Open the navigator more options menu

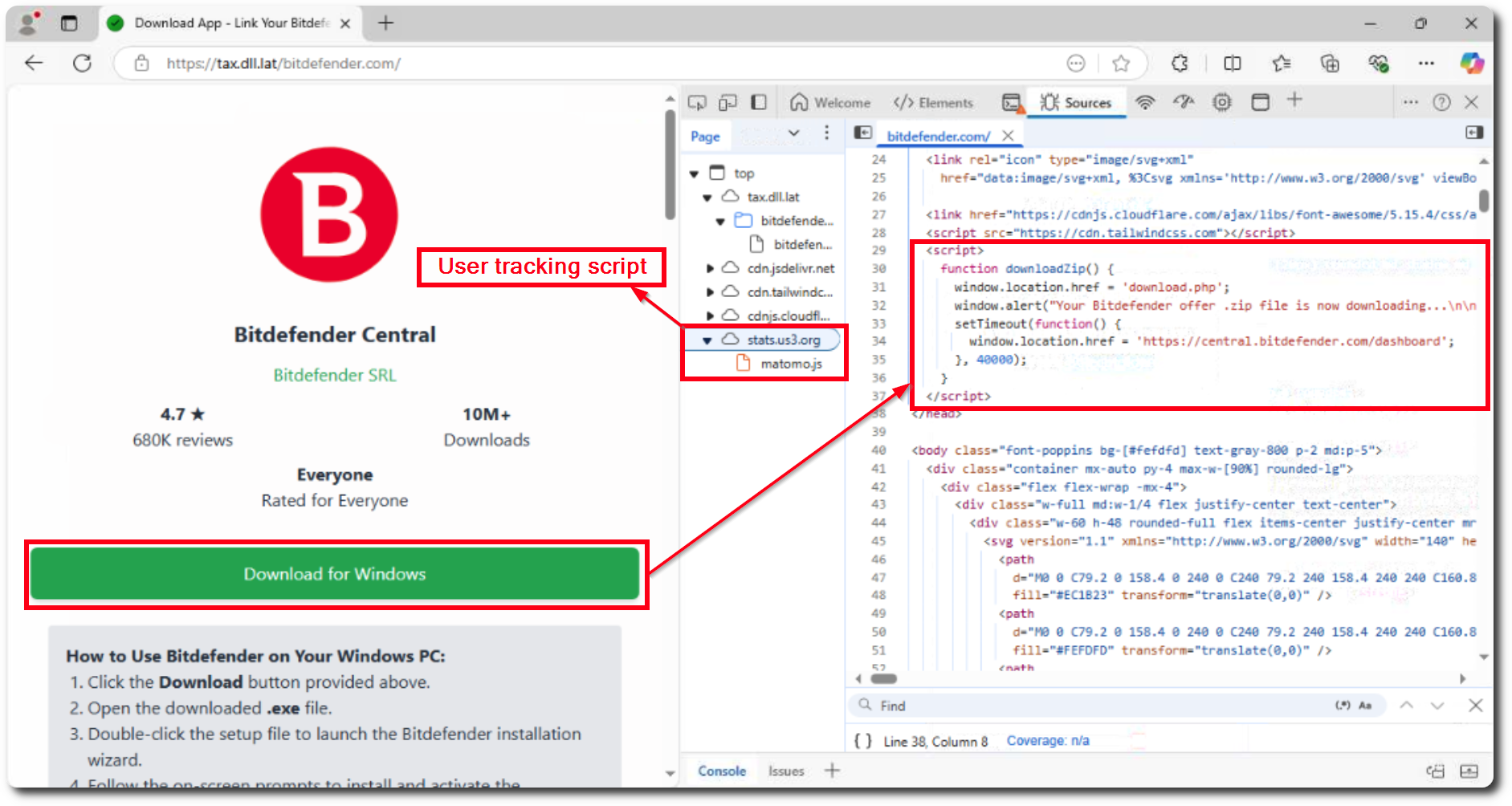click(826, 133)
